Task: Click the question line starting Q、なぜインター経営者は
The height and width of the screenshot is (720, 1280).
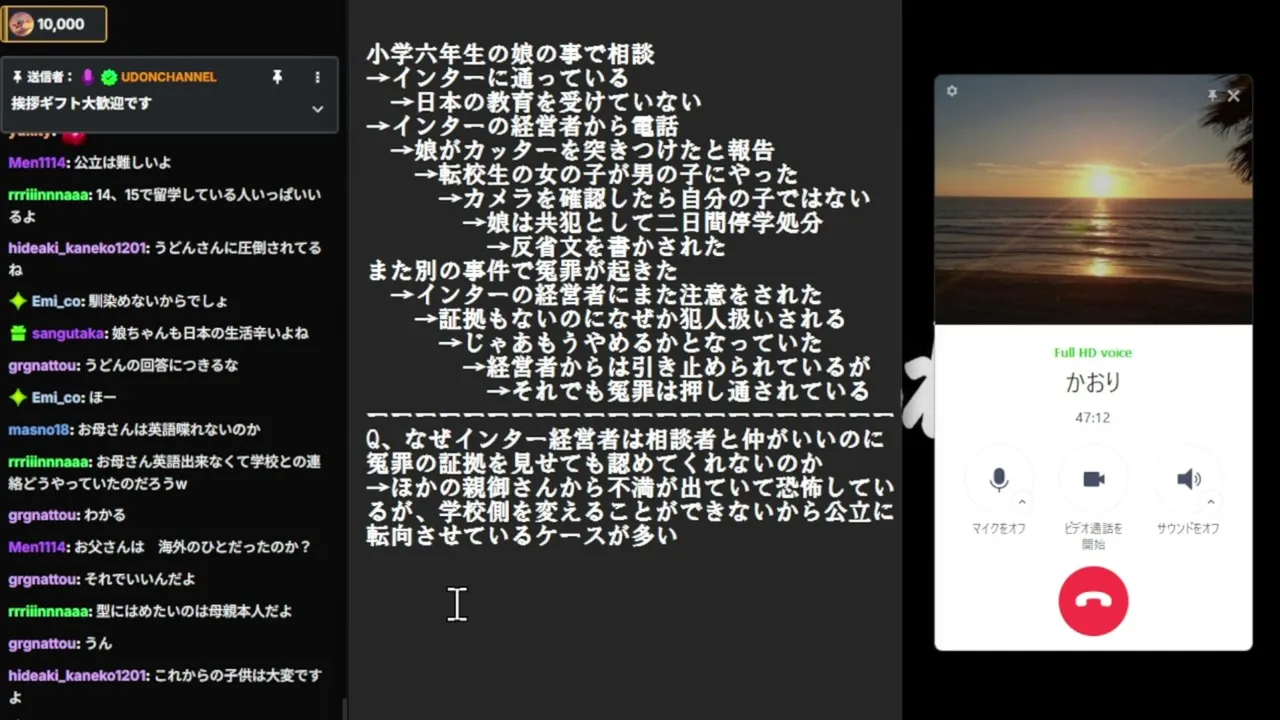Action: pos(626,438)
